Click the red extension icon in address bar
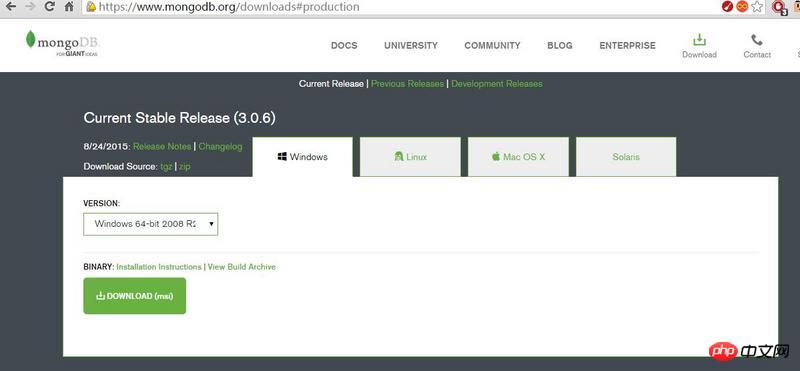Image resolution: width=800 pixels, height=371 pixels. click(x=728, y=7)
